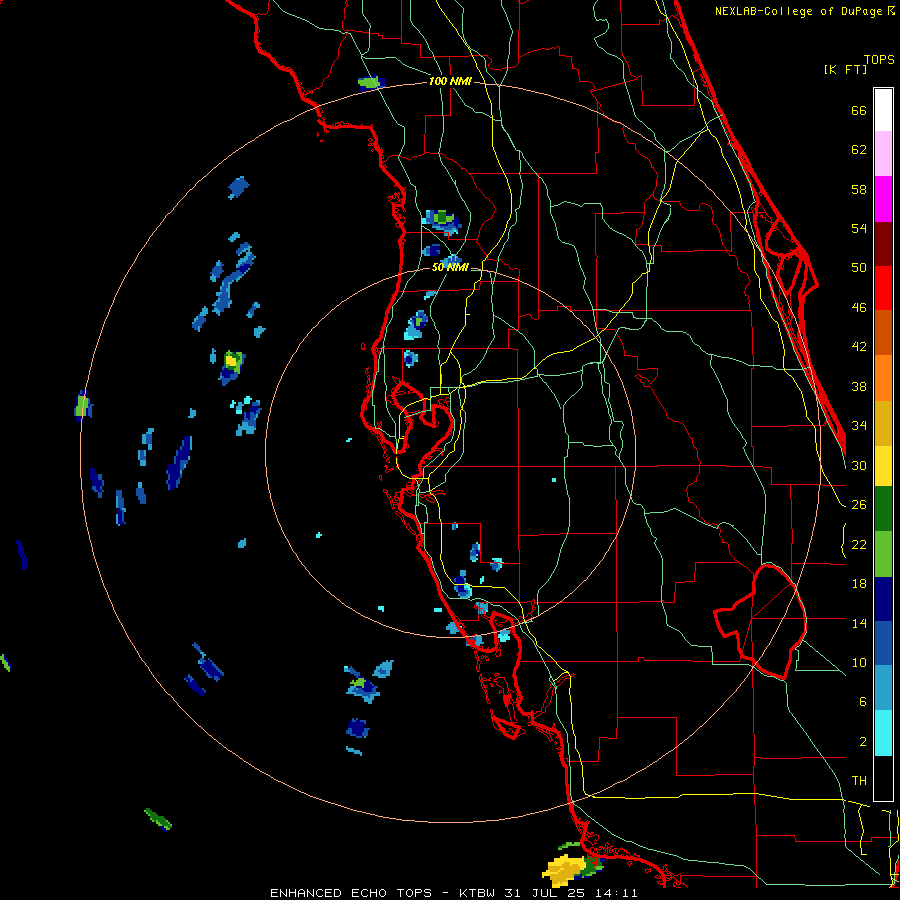Click the 22 legend value
900x900 pixels.
tap(859, 544)
